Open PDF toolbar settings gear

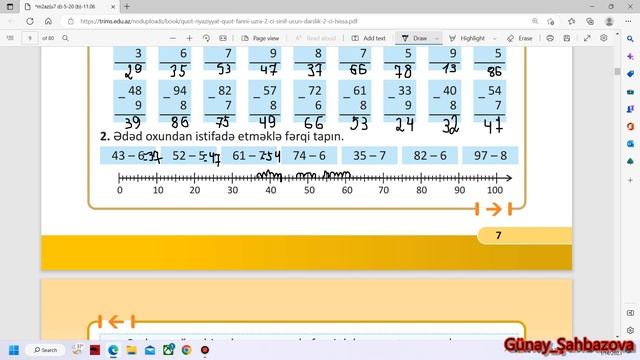(604, 38)
